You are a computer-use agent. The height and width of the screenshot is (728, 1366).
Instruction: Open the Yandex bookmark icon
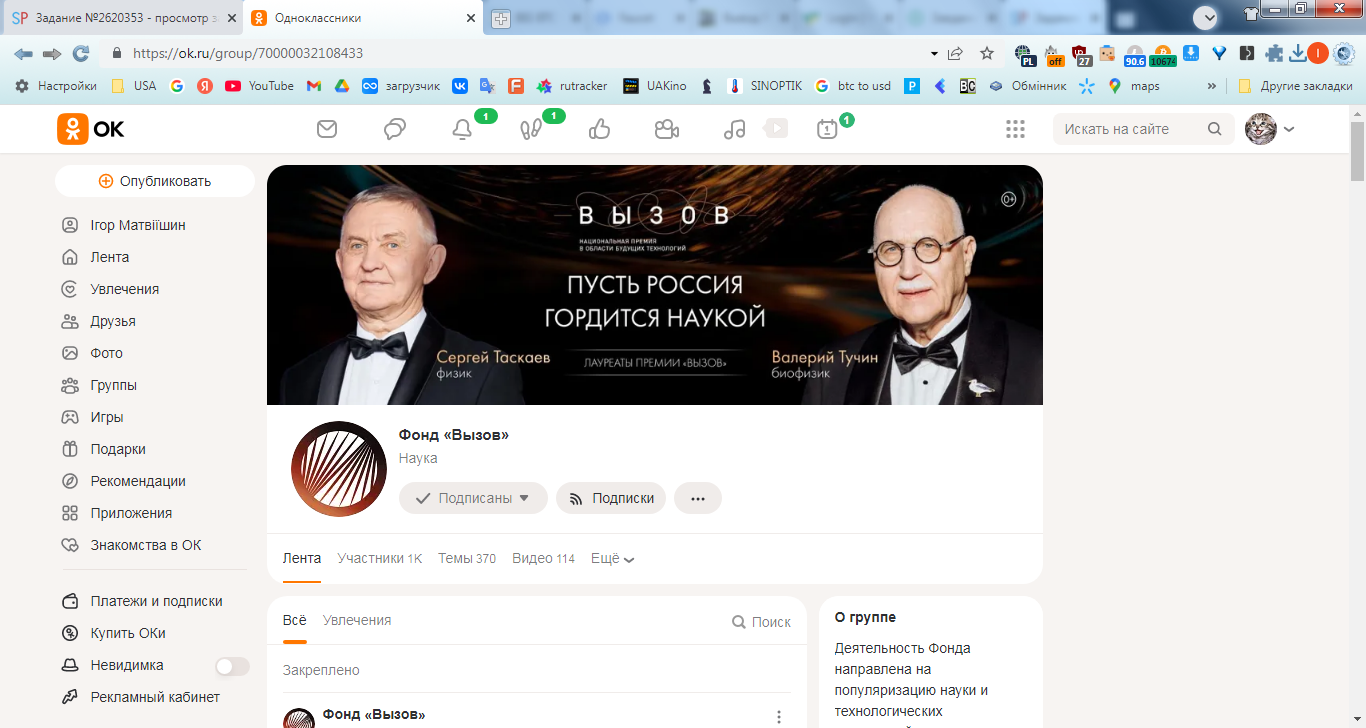[205, 86]
